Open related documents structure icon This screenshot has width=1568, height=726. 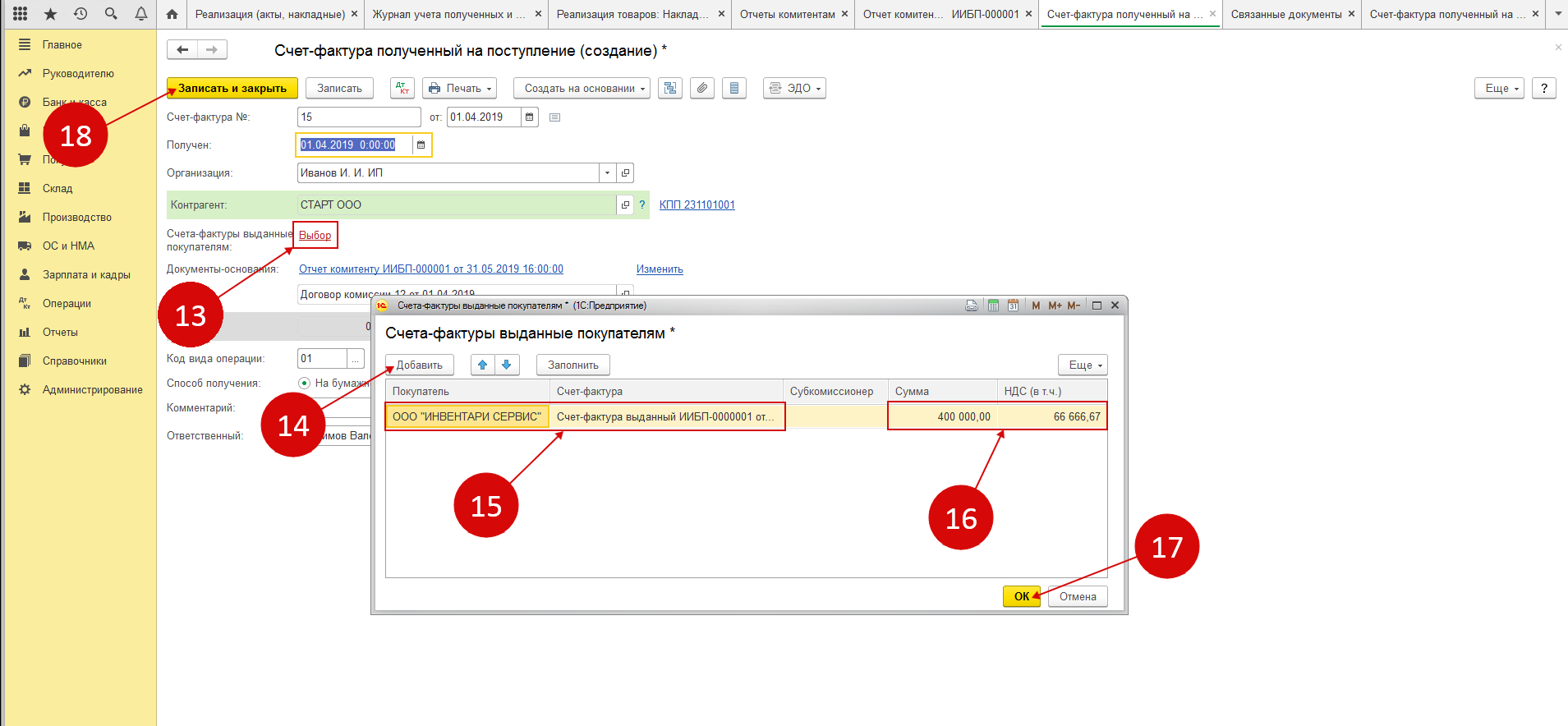tap(670, 88)
